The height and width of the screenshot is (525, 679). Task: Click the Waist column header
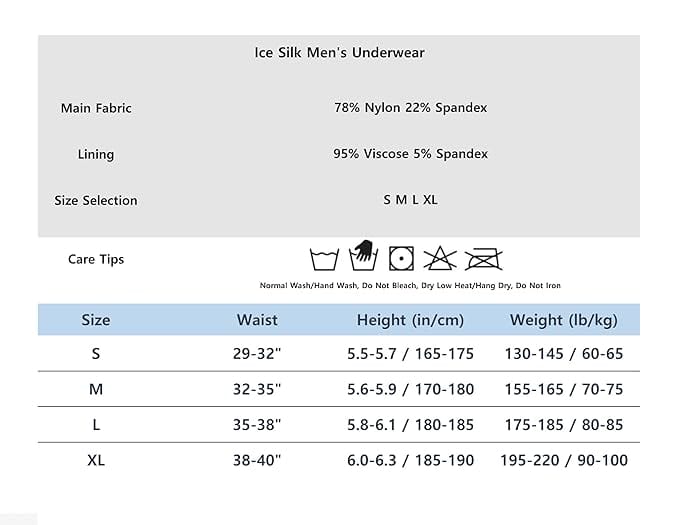click(257, 320)
